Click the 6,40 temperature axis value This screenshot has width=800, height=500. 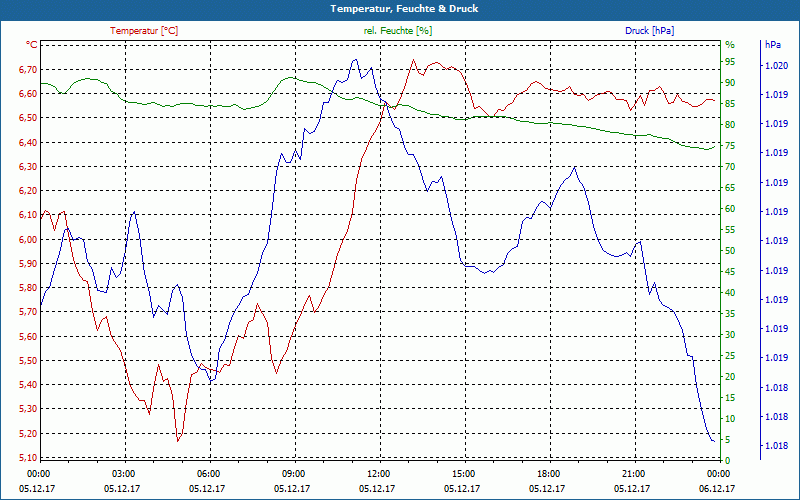pos(28,142)
